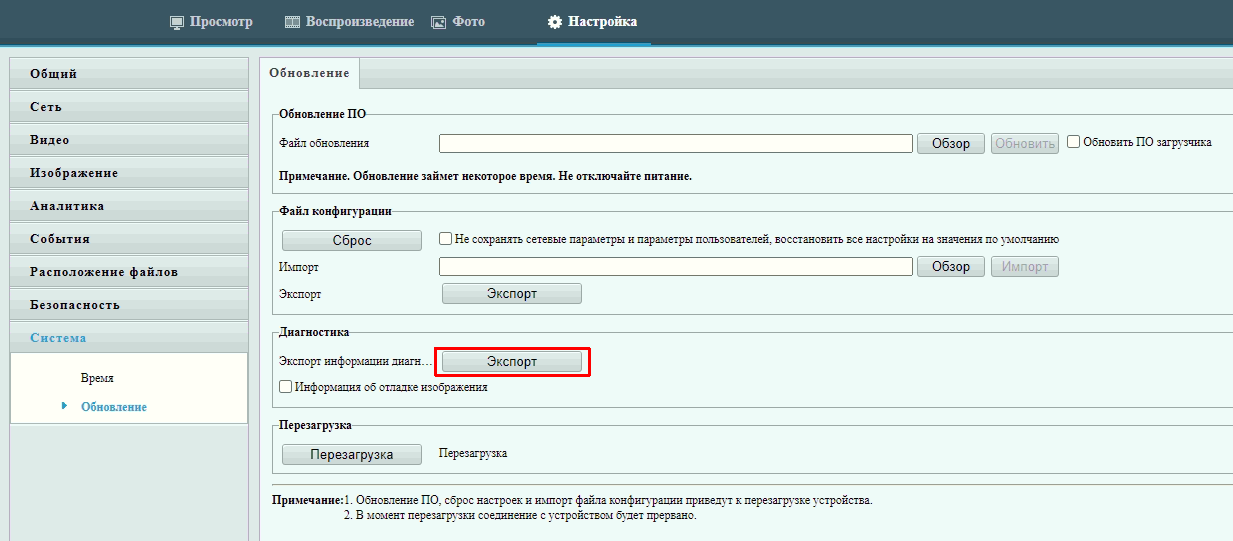Viewport: 1233px width, 541px height.
Task: Tick the Не сохранять сетевые параметры checkbox
Action: point(446,239)
